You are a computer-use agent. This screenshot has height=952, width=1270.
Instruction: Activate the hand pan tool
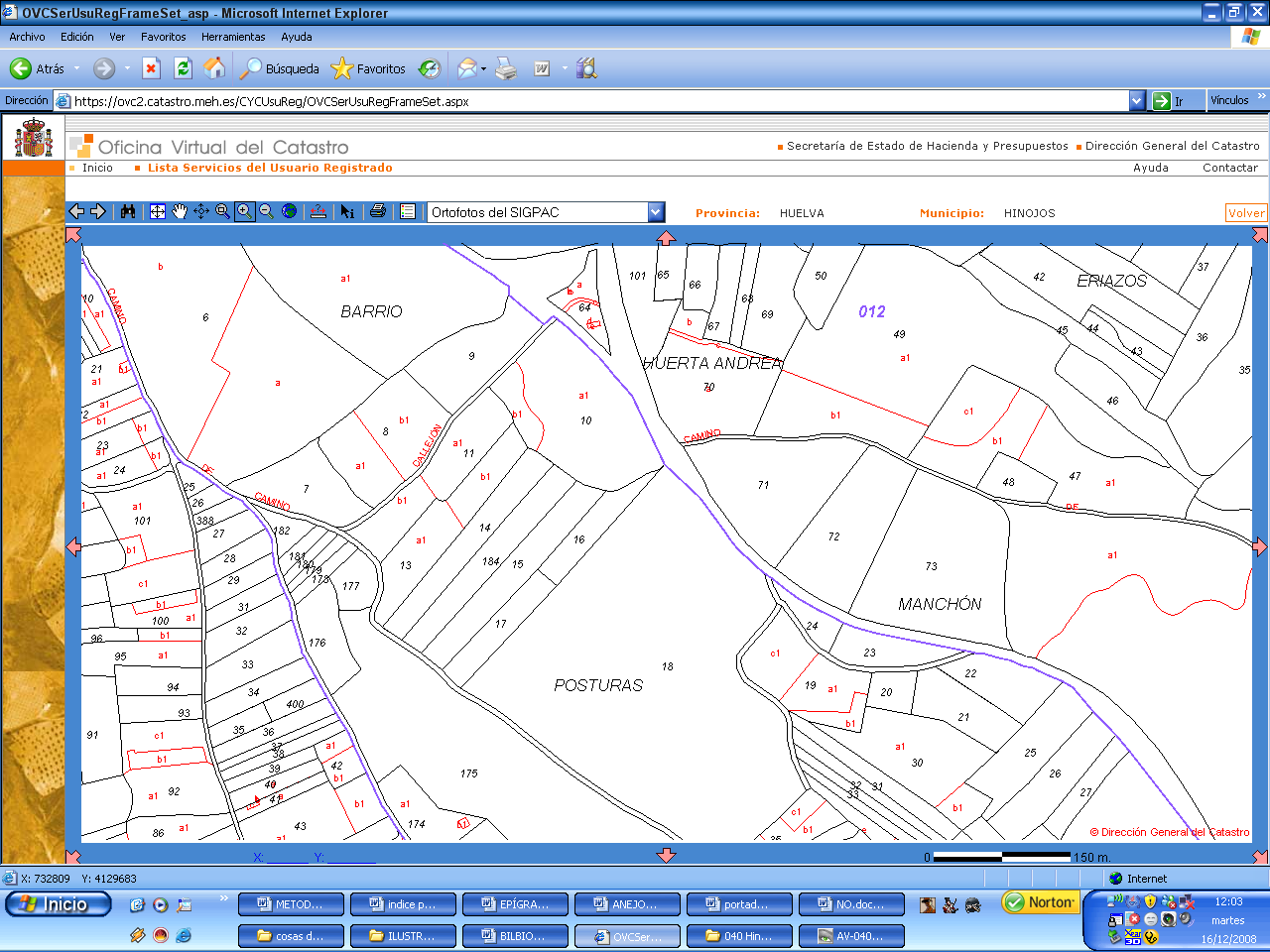pos(180,211)
